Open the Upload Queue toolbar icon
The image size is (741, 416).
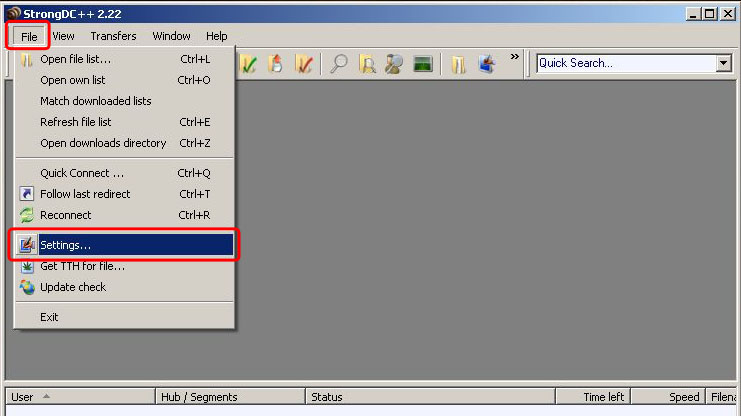276,64
